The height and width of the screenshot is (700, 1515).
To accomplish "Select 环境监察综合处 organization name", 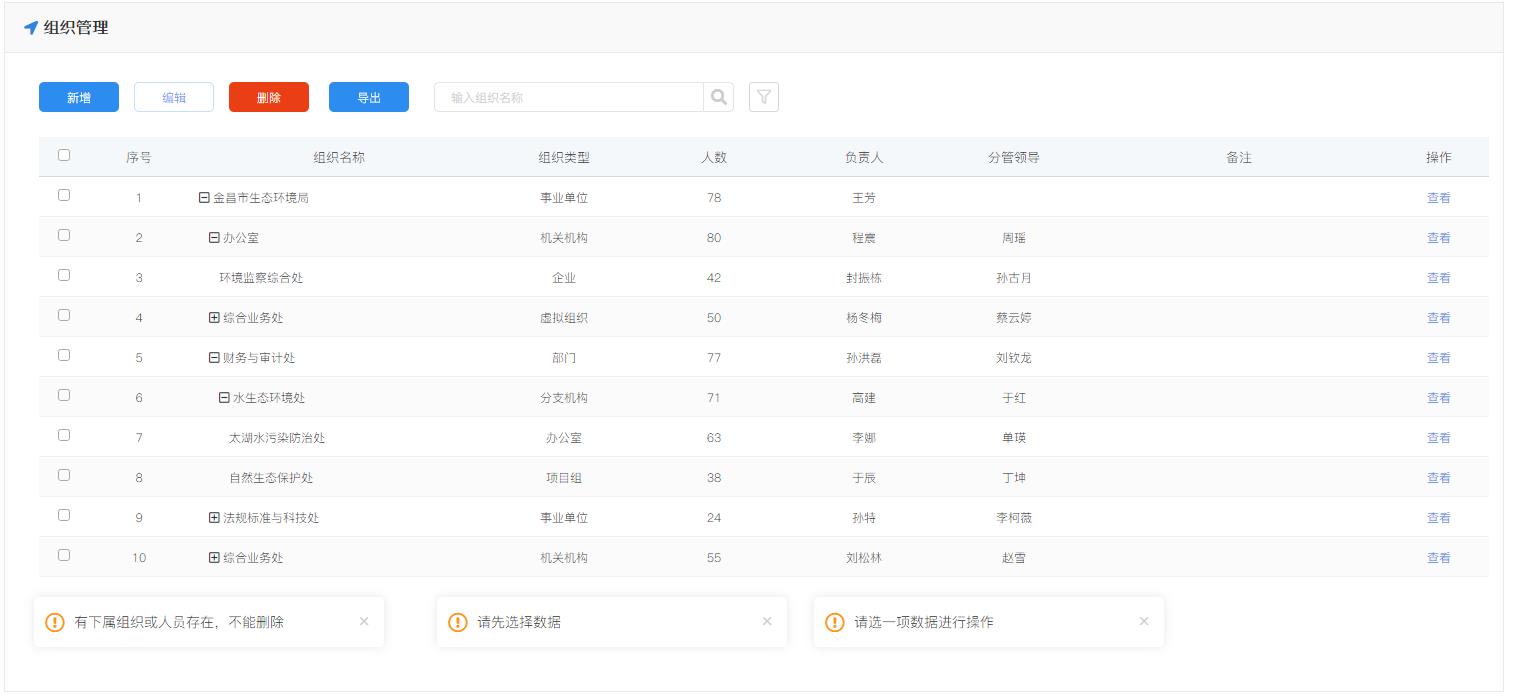I will coord(261,278).
